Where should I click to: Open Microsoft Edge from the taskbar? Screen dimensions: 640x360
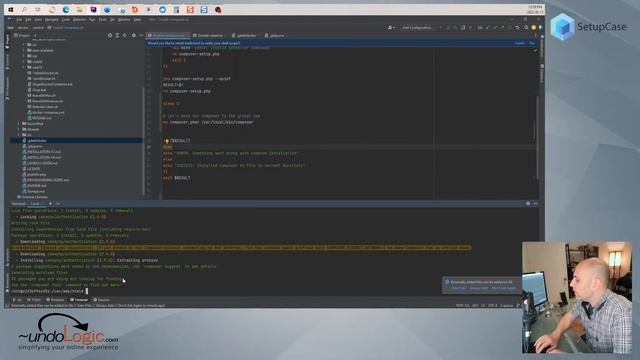[x=66, y=9]
